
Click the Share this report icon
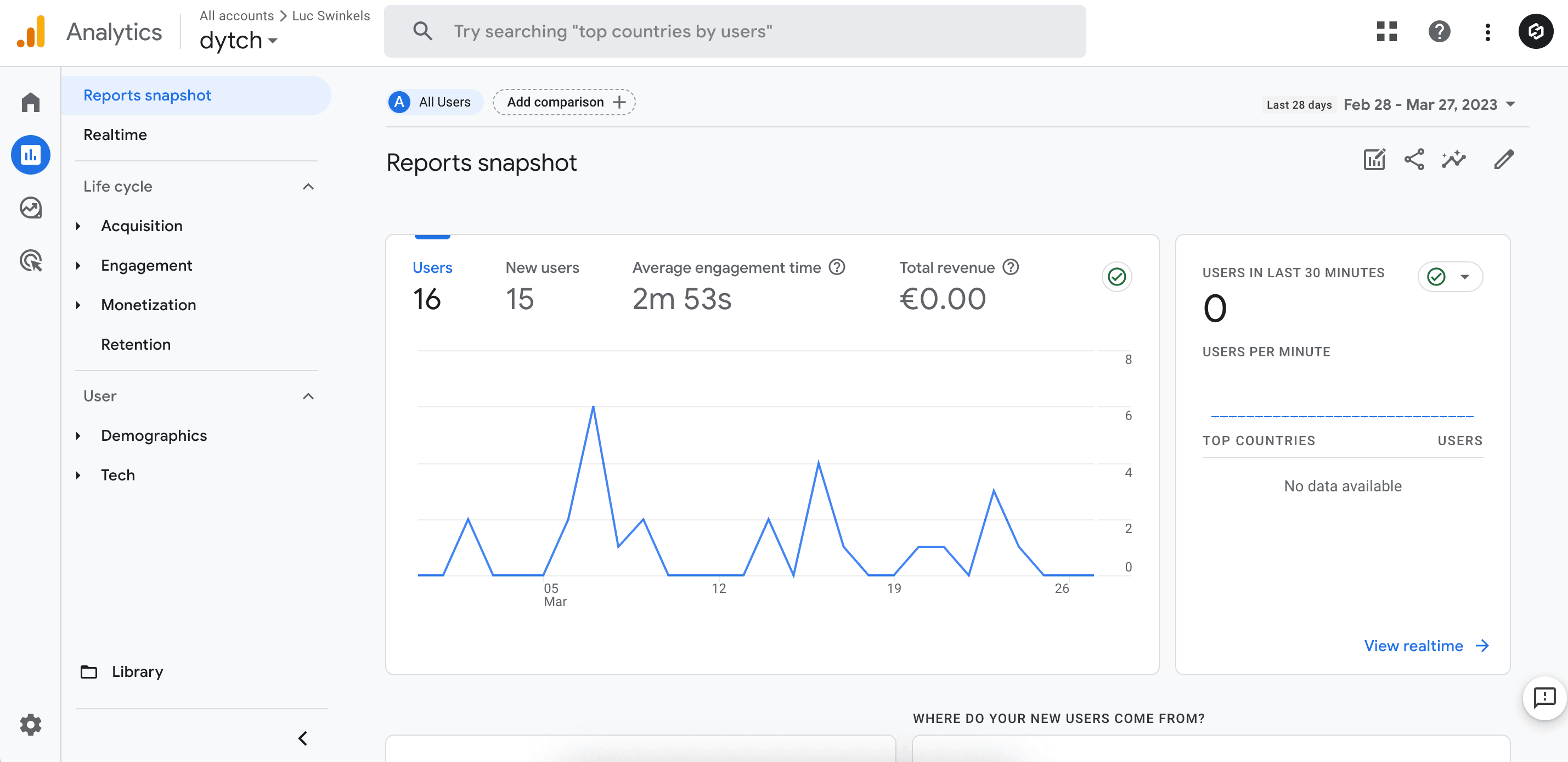1414,160
